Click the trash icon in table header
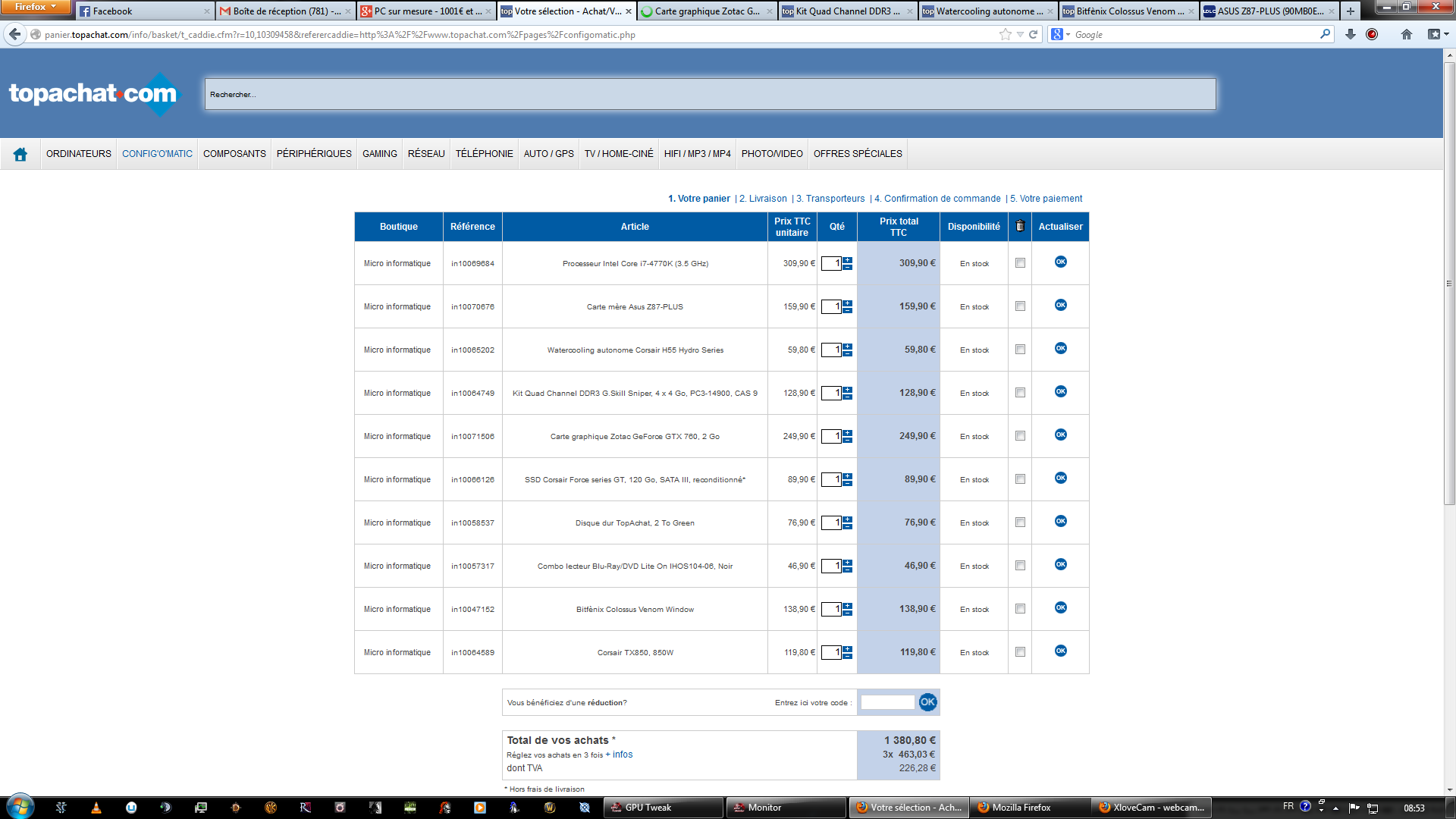Viewport: 1456px width, 819px height. [1020, 226]
